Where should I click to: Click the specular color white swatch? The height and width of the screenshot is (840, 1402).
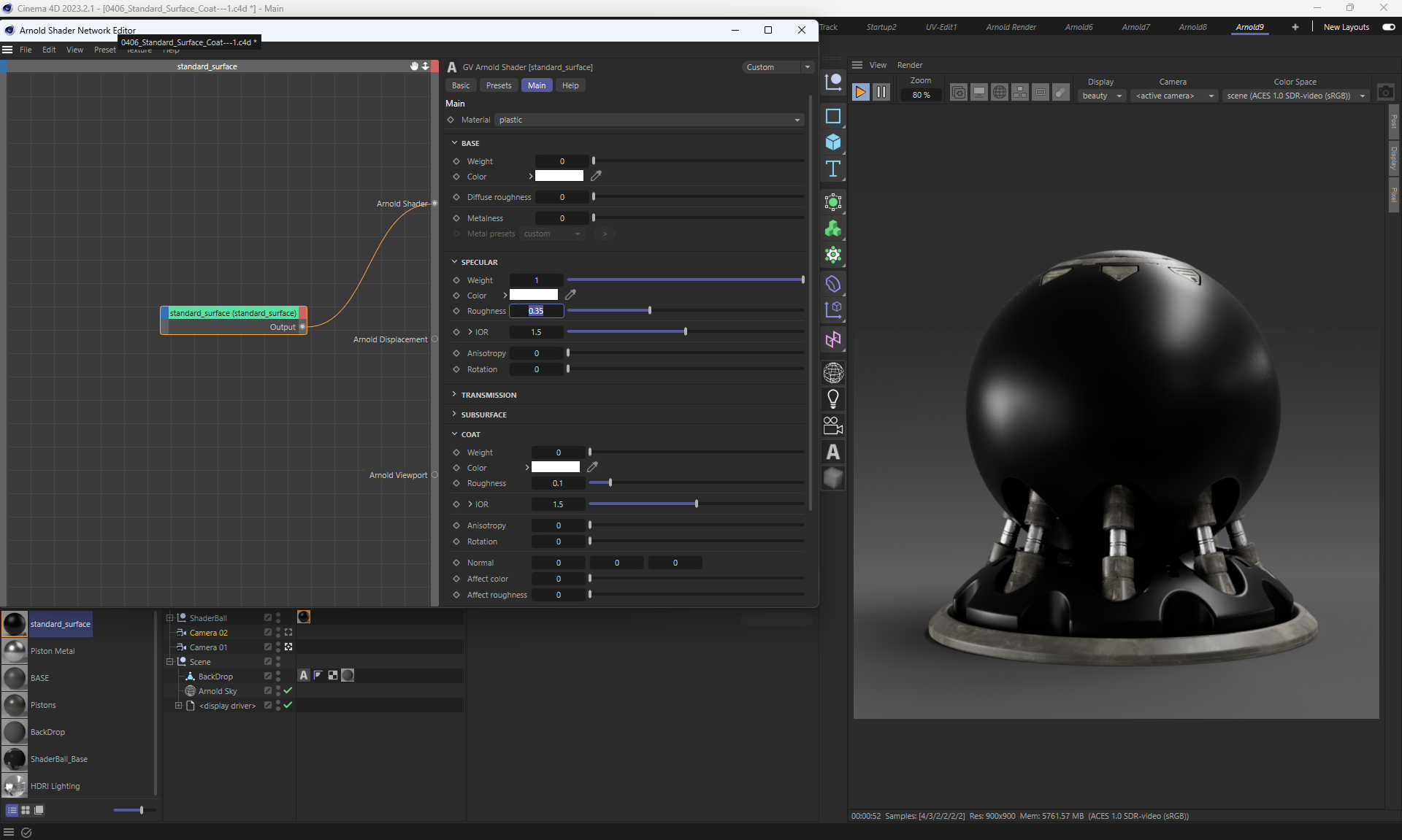(x=533, y=296)
